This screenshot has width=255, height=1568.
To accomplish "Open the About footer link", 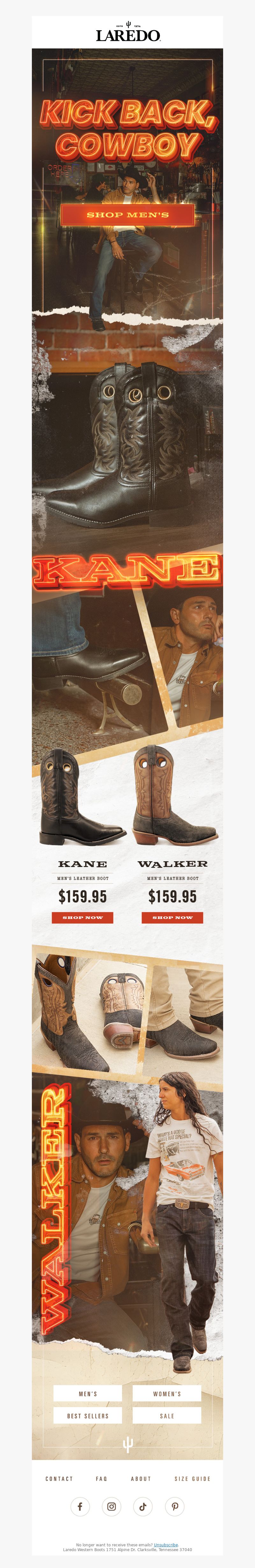I will coord(141,1478).
